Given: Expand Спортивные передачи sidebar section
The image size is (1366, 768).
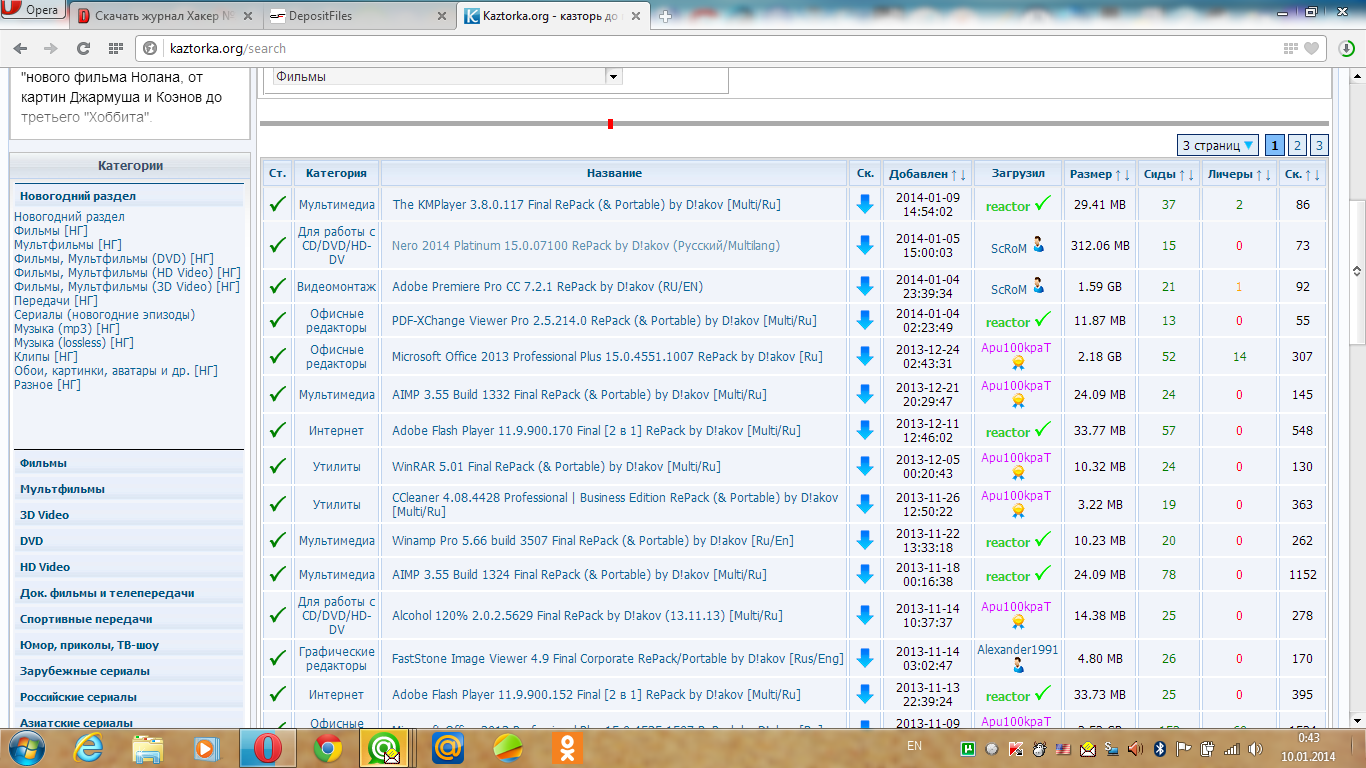Looking at the screenshot, I should (x=129, y=619).
